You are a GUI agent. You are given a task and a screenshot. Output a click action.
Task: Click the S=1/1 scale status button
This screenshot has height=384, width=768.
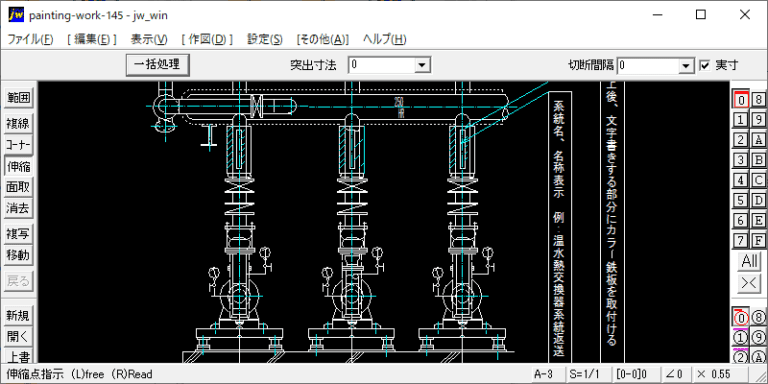pyautogui.click(x=588, y=374)
